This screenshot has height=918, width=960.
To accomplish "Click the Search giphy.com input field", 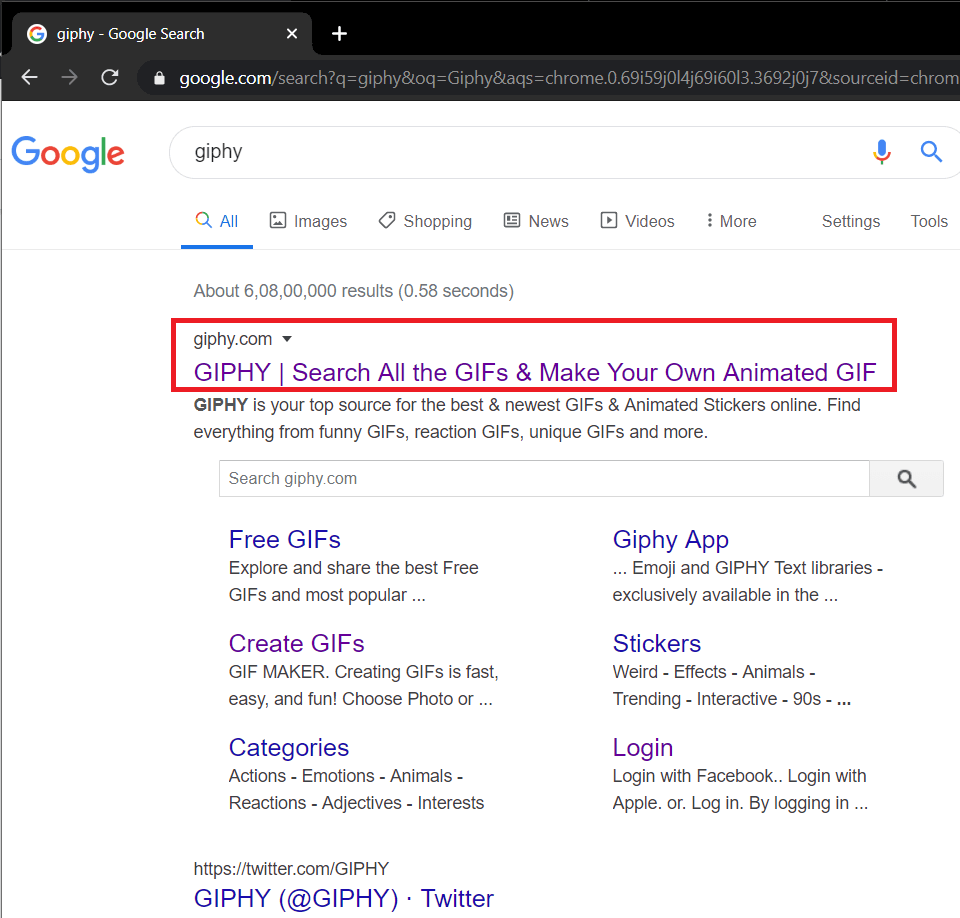I will click(x=543, y=479).
